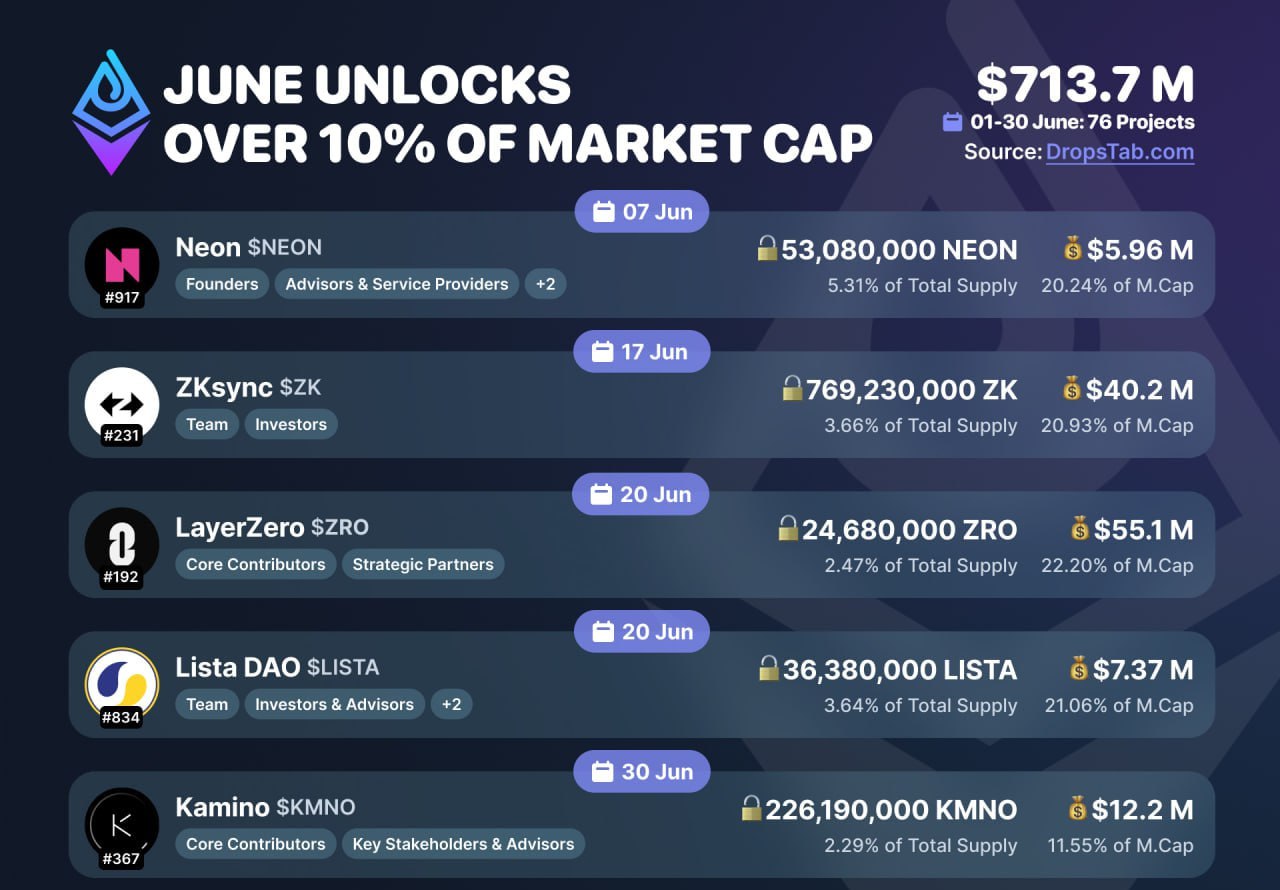Select the 07 Jun date badge
The width and height of the screenshot is (1280, 890).
(641, 212)
